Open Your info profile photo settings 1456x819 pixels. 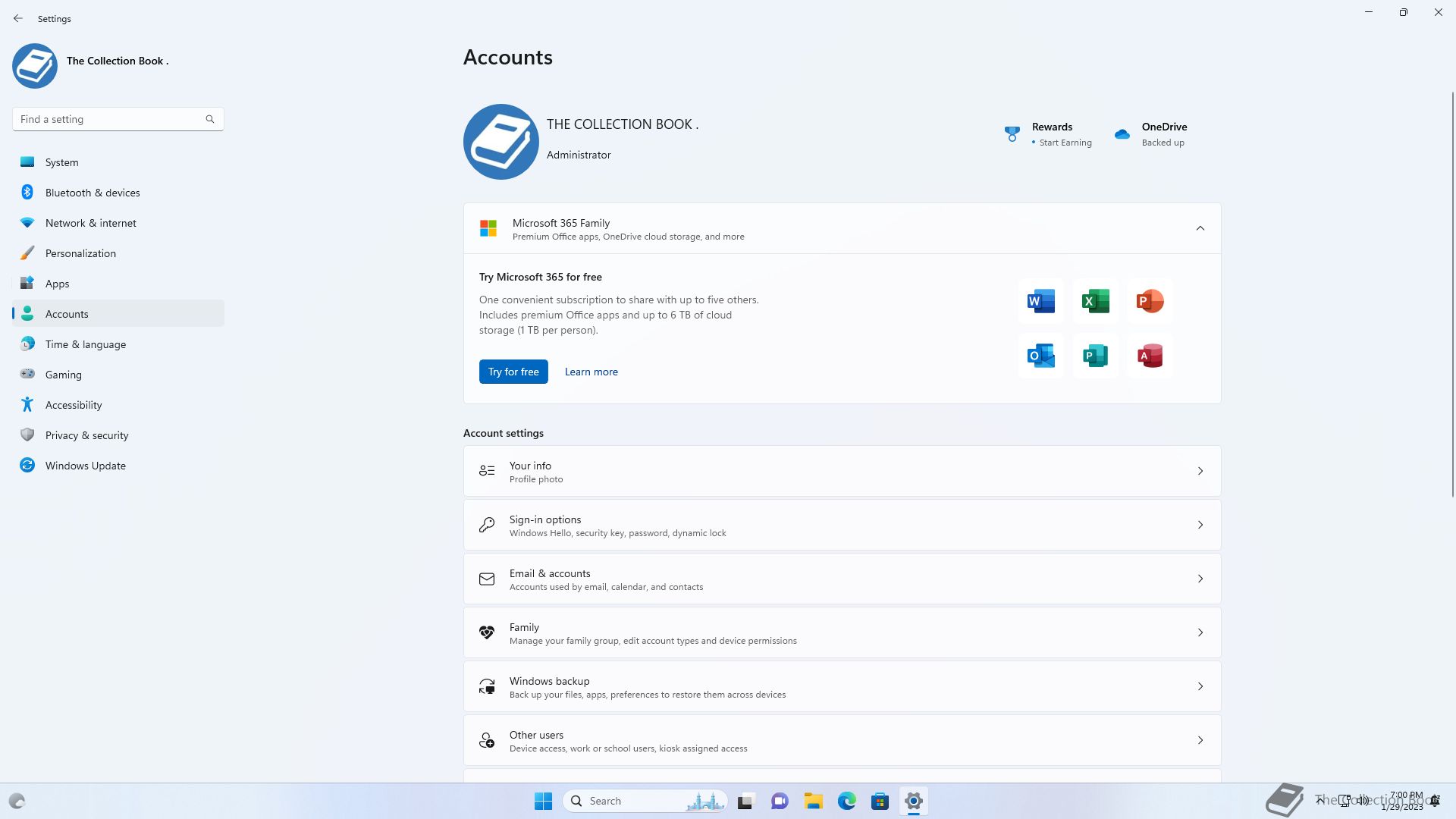click(843, 471)
